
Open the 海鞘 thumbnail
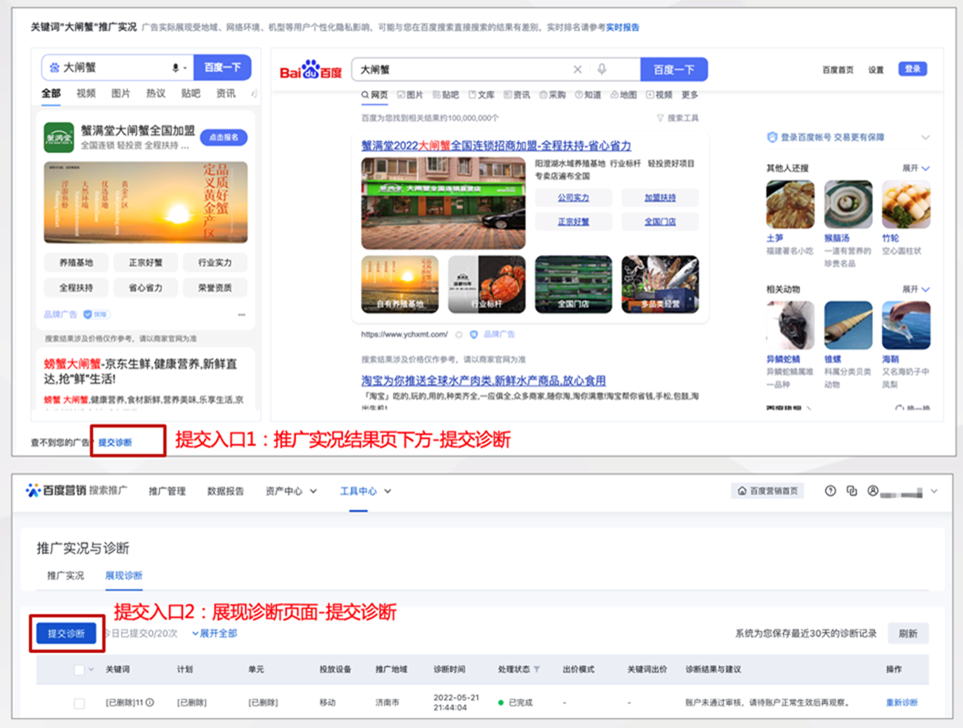pos(906,326)
